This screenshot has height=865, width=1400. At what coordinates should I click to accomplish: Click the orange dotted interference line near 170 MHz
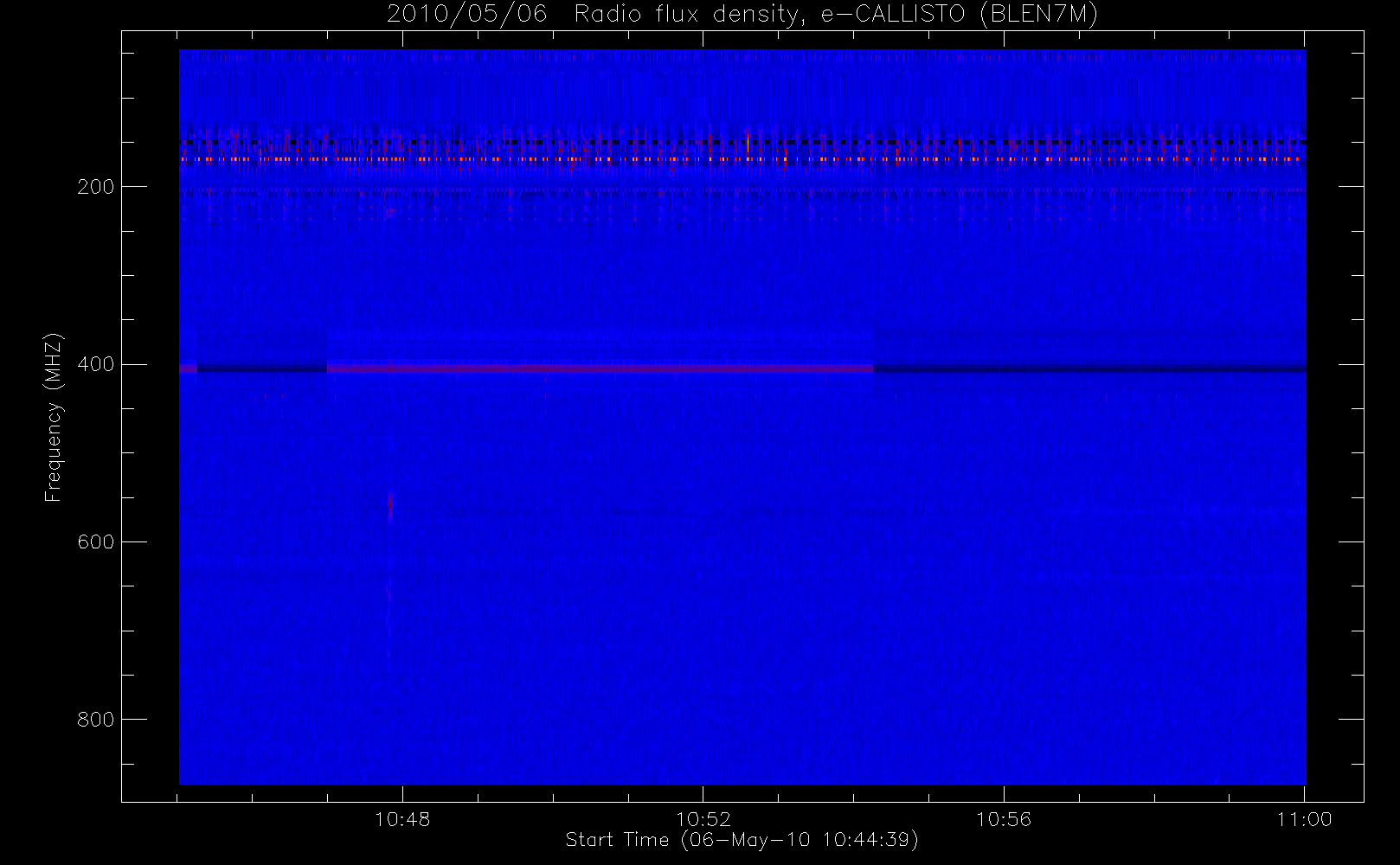coord(742,159)
